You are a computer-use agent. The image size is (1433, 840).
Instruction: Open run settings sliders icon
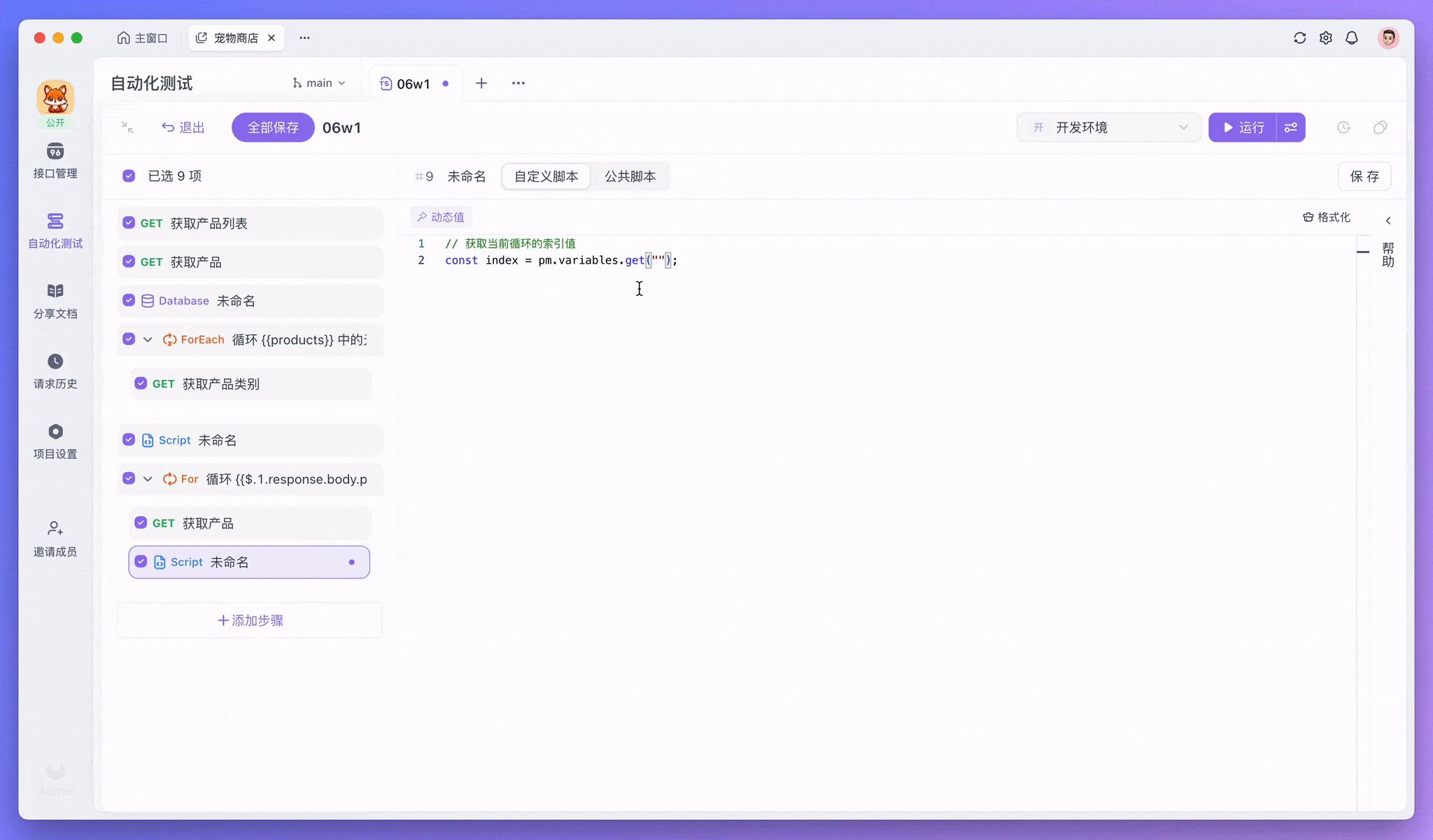[x=1291, y=127]
